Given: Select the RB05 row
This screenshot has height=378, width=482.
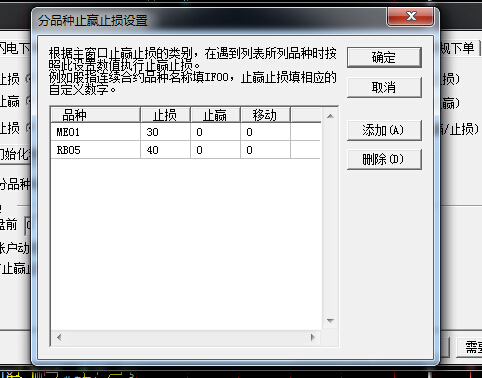Looking at the screenshot, I should [186, 150].
